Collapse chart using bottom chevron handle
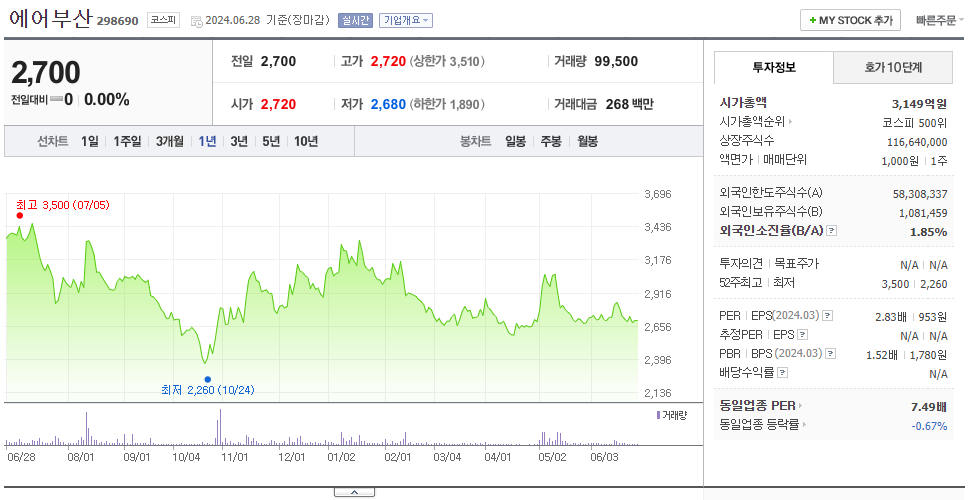The width and height of the screenshot is (968, 500). pyautogui.click(x=354, y=493)
